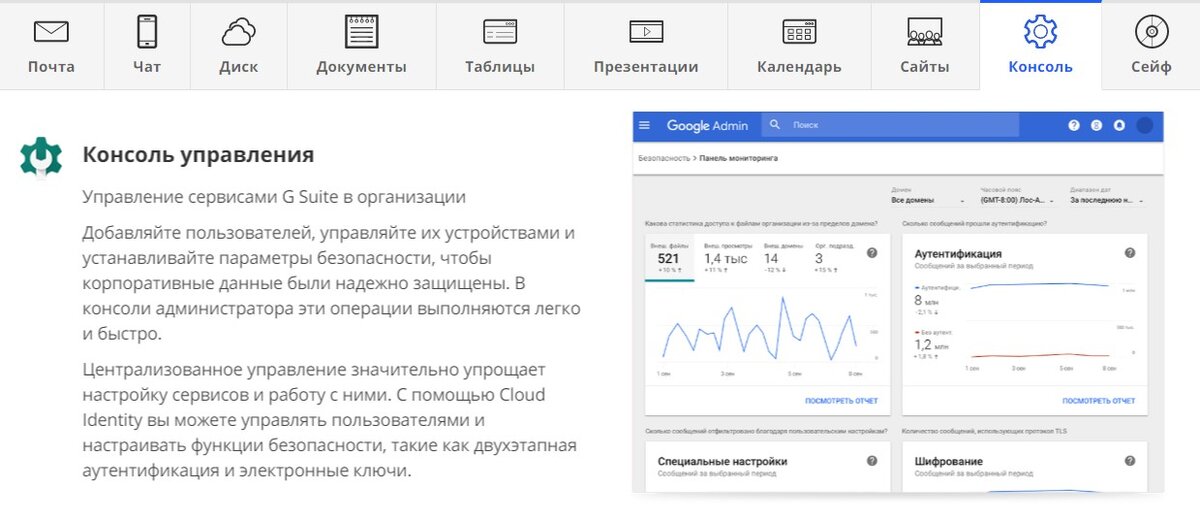Switch to the Сайты tab
The image size is (1200, 521).
925,46
